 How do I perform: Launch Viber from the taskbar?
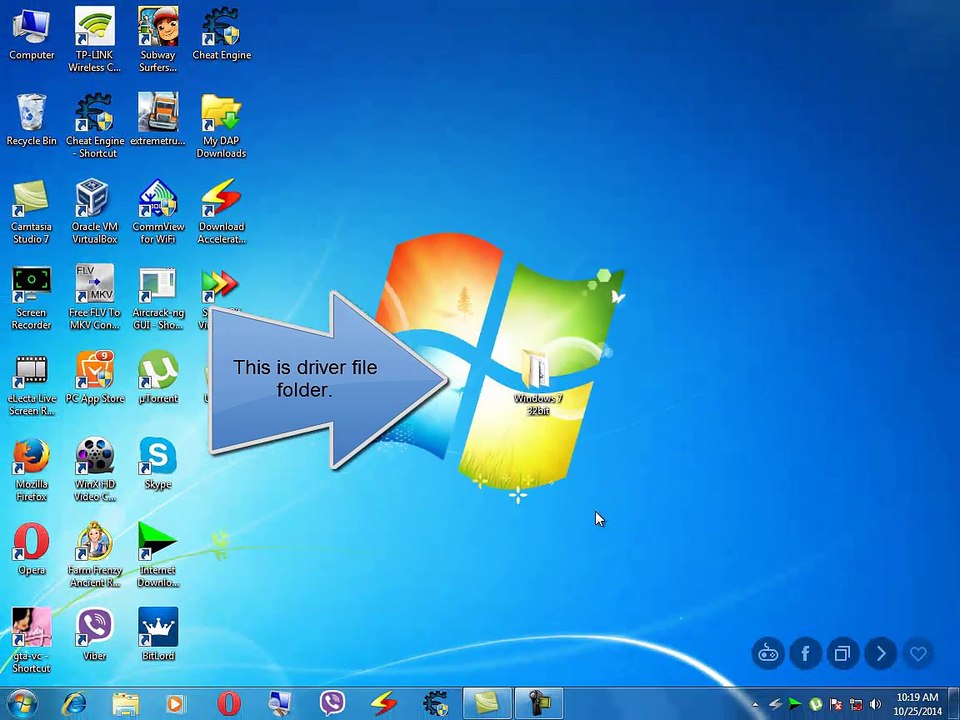332,703
